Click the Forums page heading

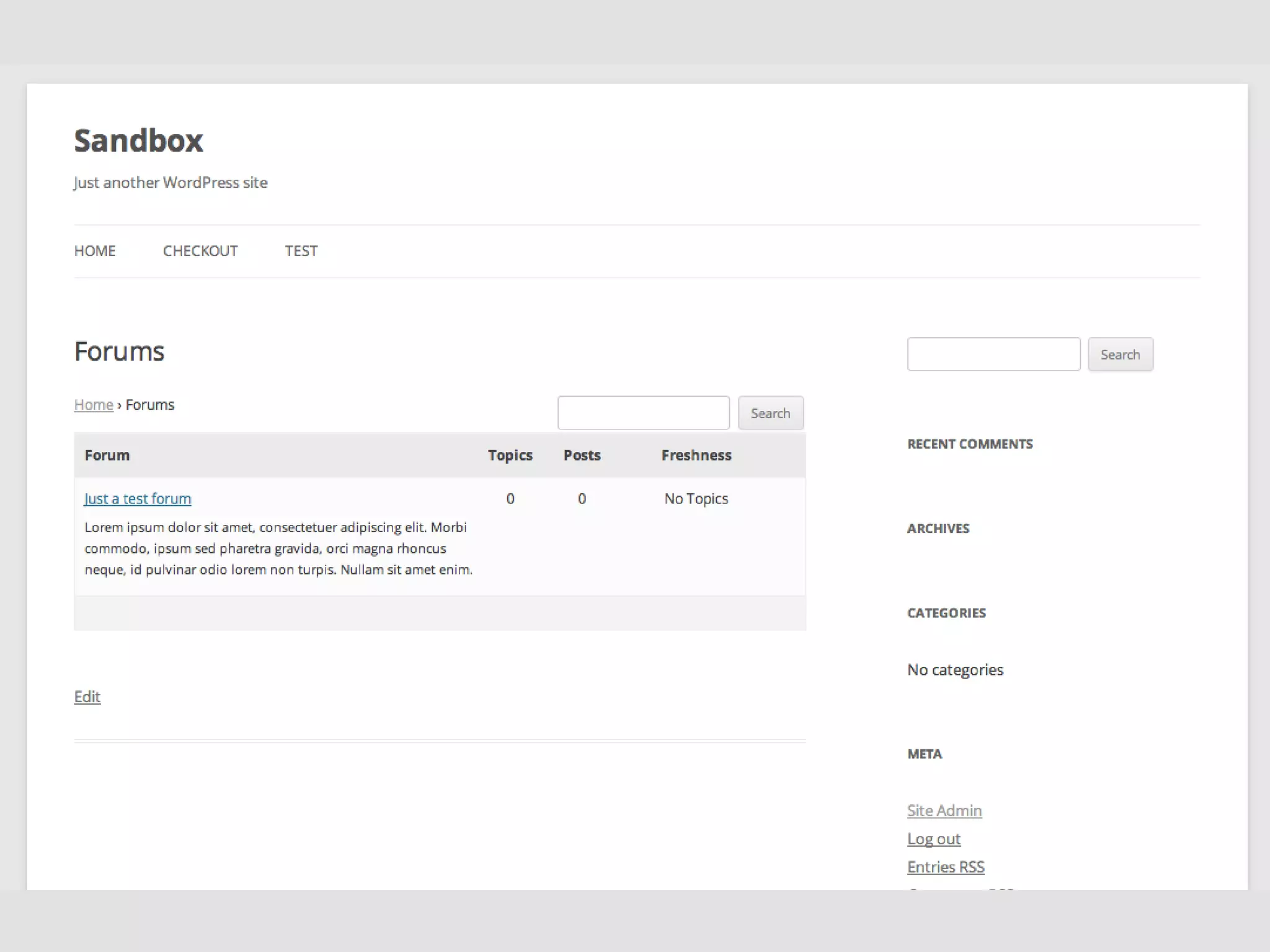119,351
